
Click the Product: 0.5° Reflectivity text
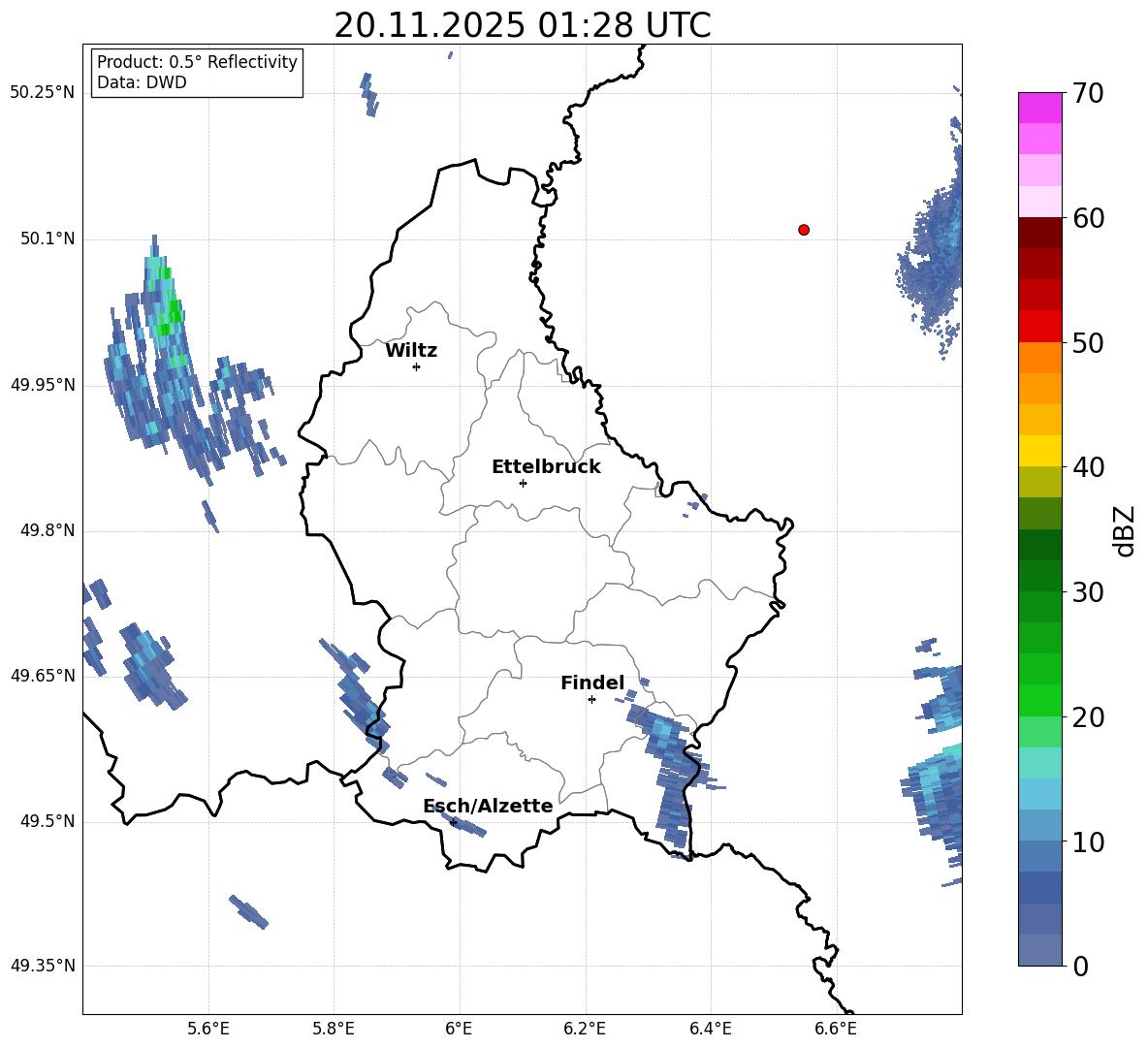tap(197, 62)
